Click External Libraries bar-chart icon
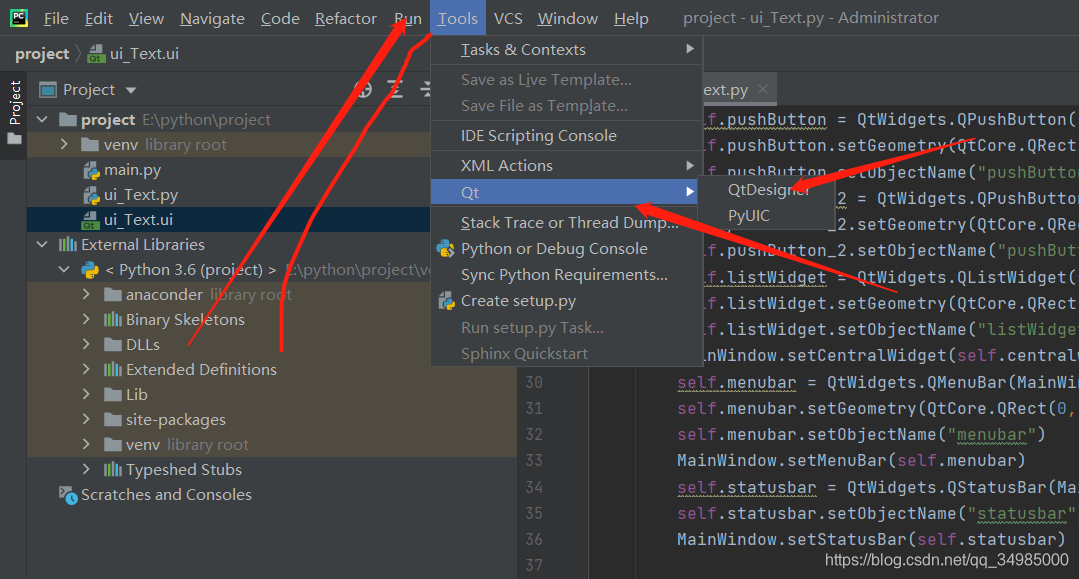 pos(67,244)
